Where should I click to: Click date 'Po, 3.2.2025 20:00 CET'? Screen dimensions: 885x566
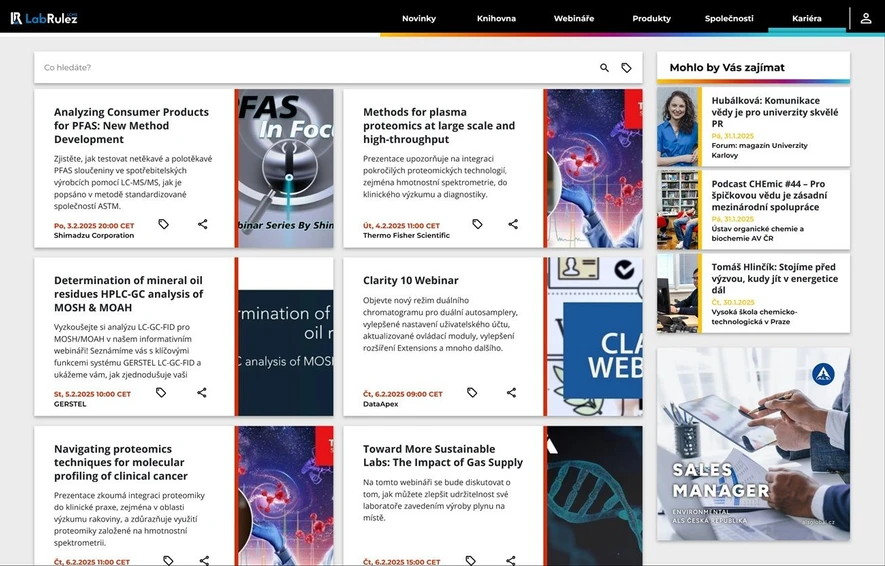pyautogui.click(x=94, y=225)
